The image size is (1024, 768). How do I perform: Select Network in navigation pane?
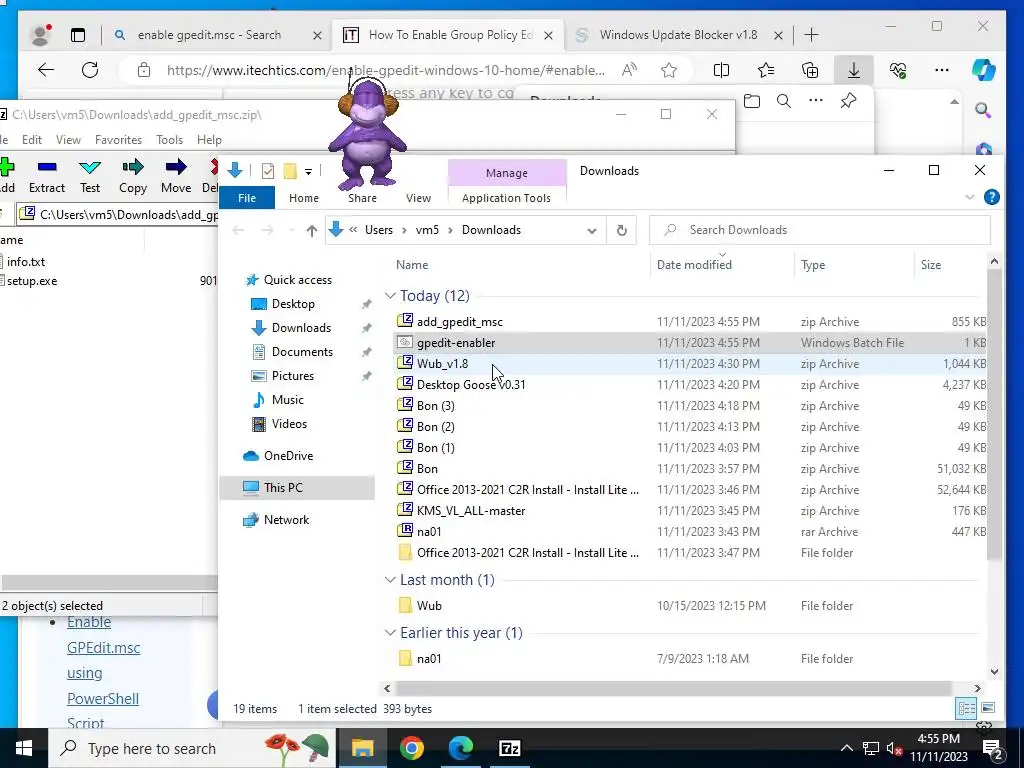286,520
